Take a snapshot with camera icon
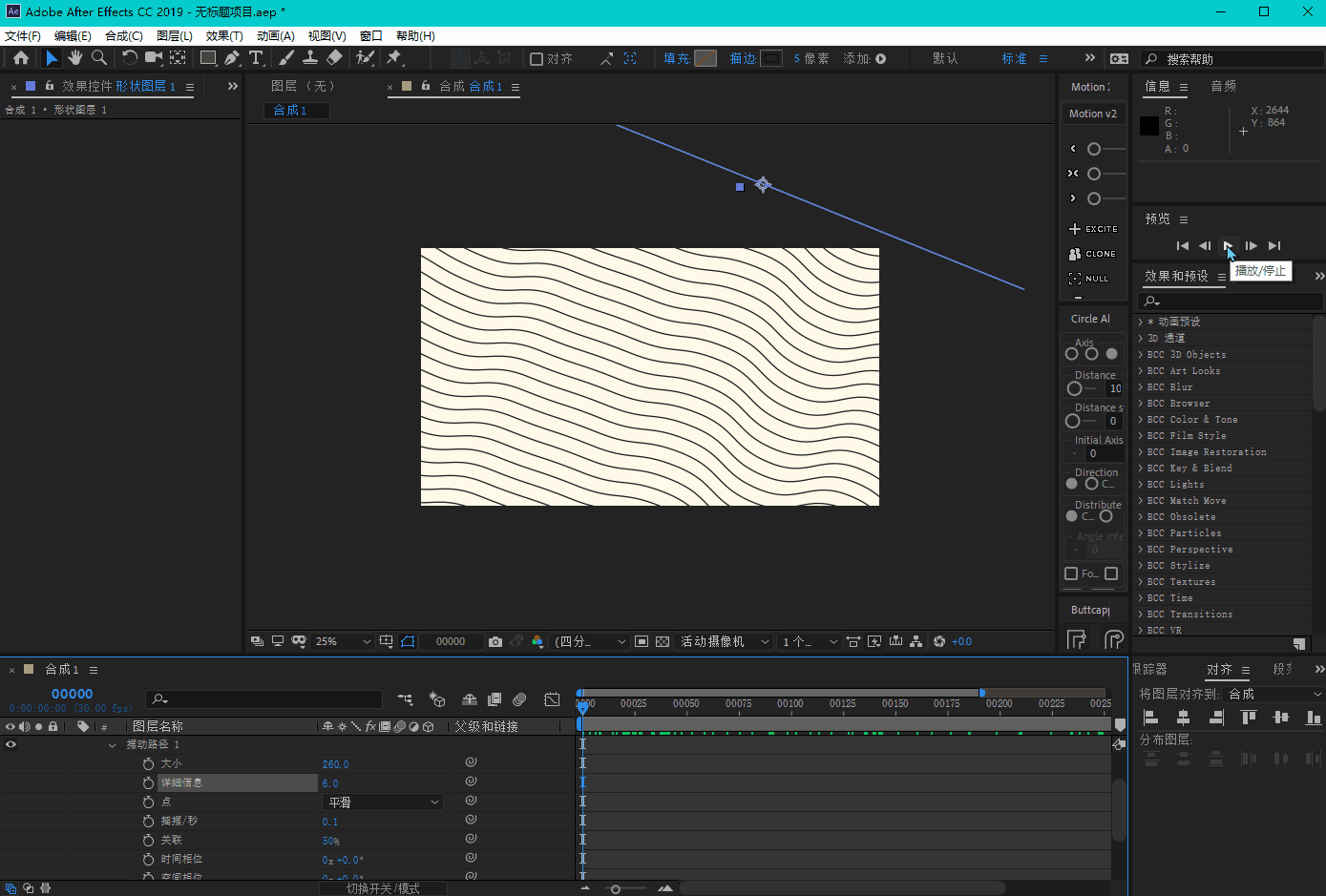Screen dimensions: 1326x896 coord(495,641)
